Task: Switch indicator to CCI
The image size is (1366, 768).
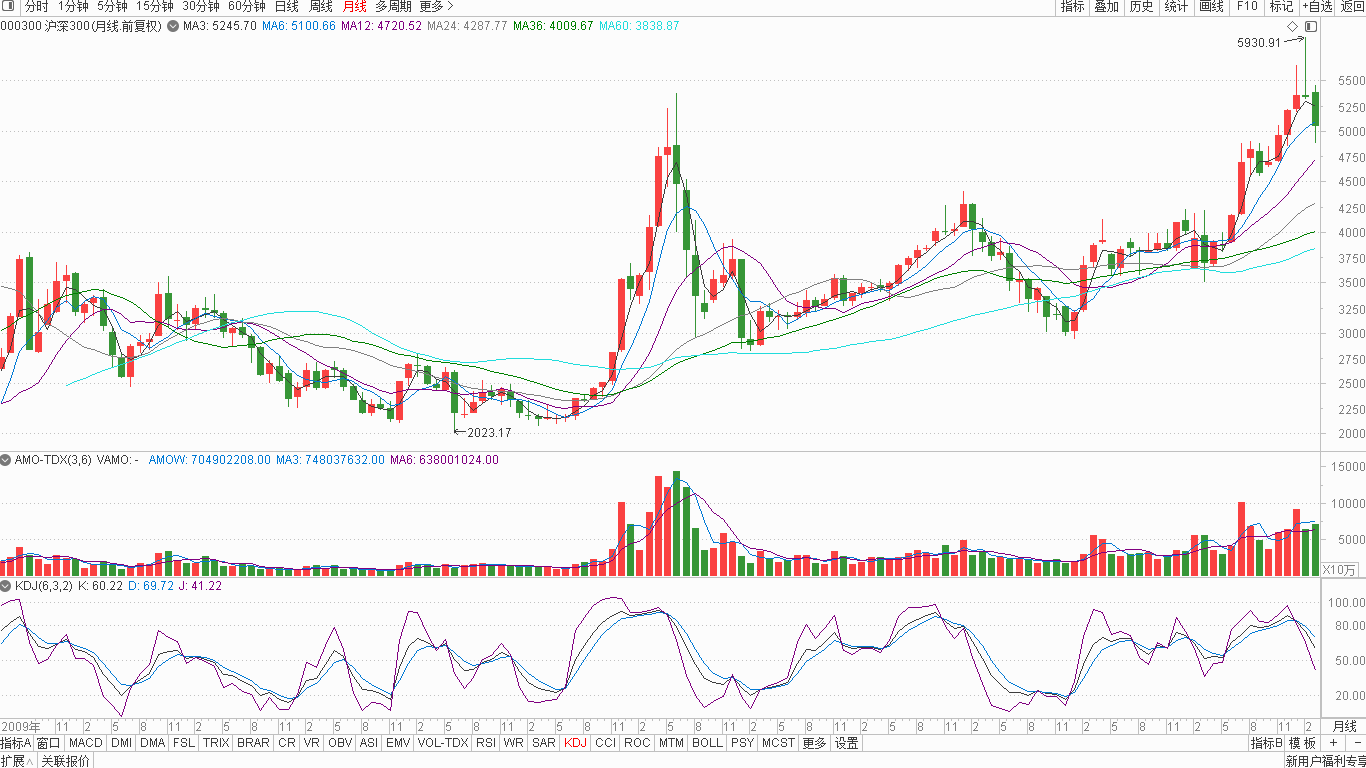Action: point(605,743)
